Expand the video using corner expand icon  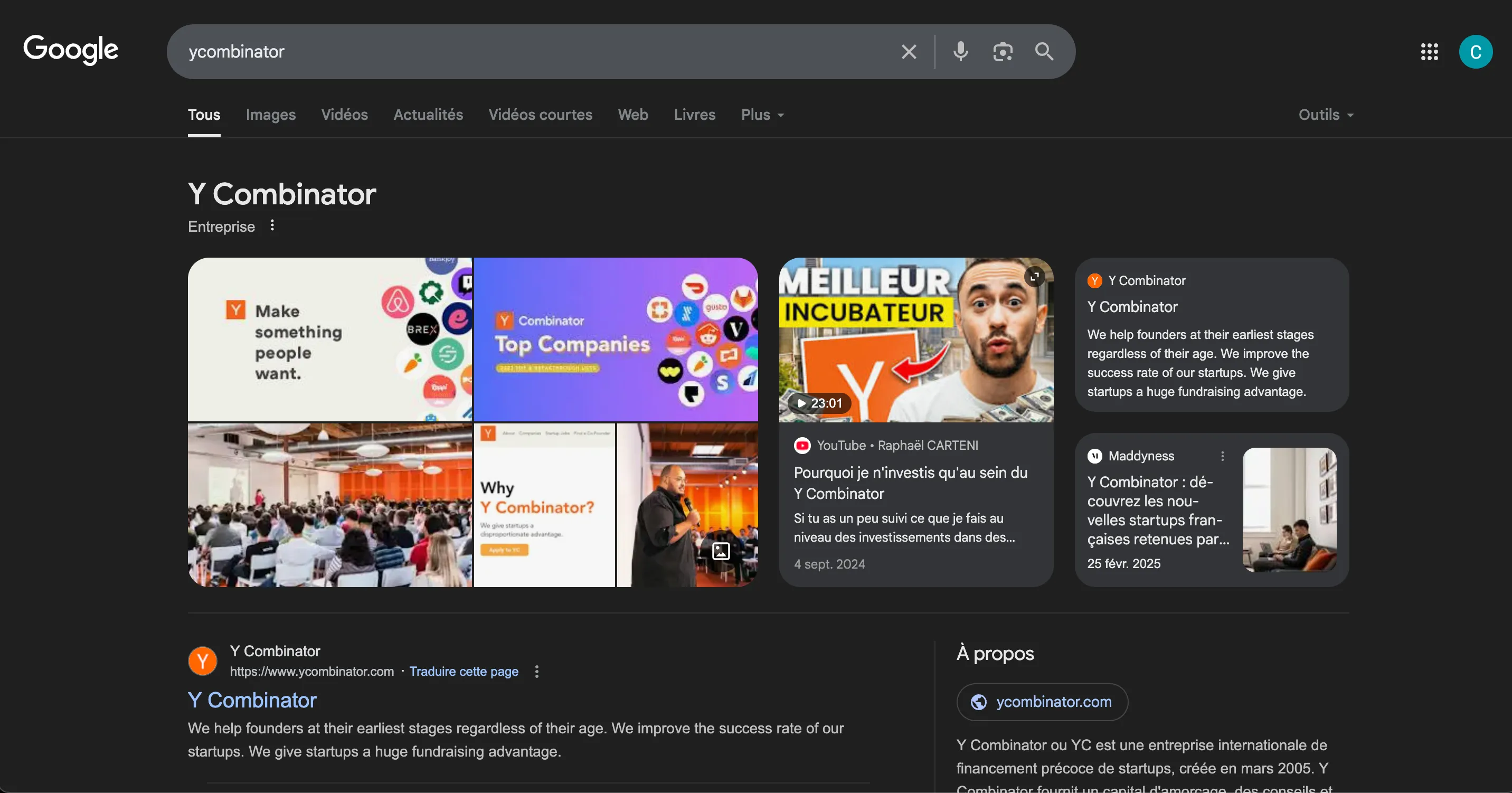pyautogui.click(x=1034, y=276)
